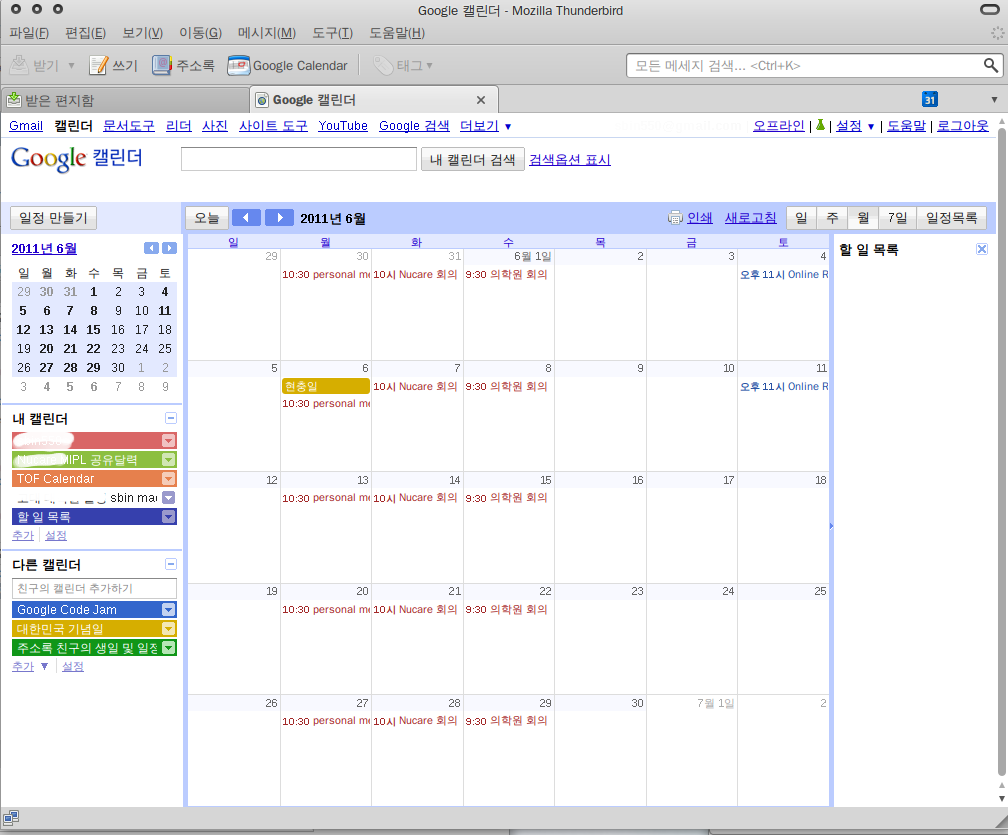1008x835 pixels.
Task: Go to the next month in the main calendar
Action: click(280, 218)
